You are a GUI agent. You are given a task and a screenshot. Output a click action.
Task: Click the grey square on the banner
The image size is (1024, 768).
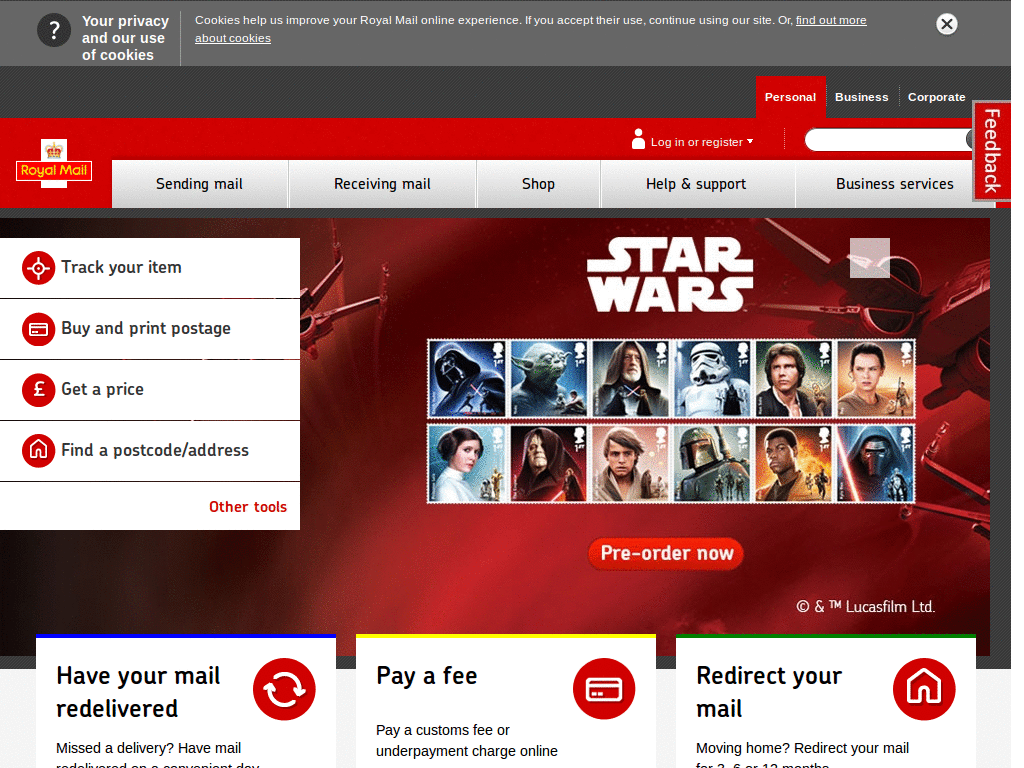(x=869, y=258)
